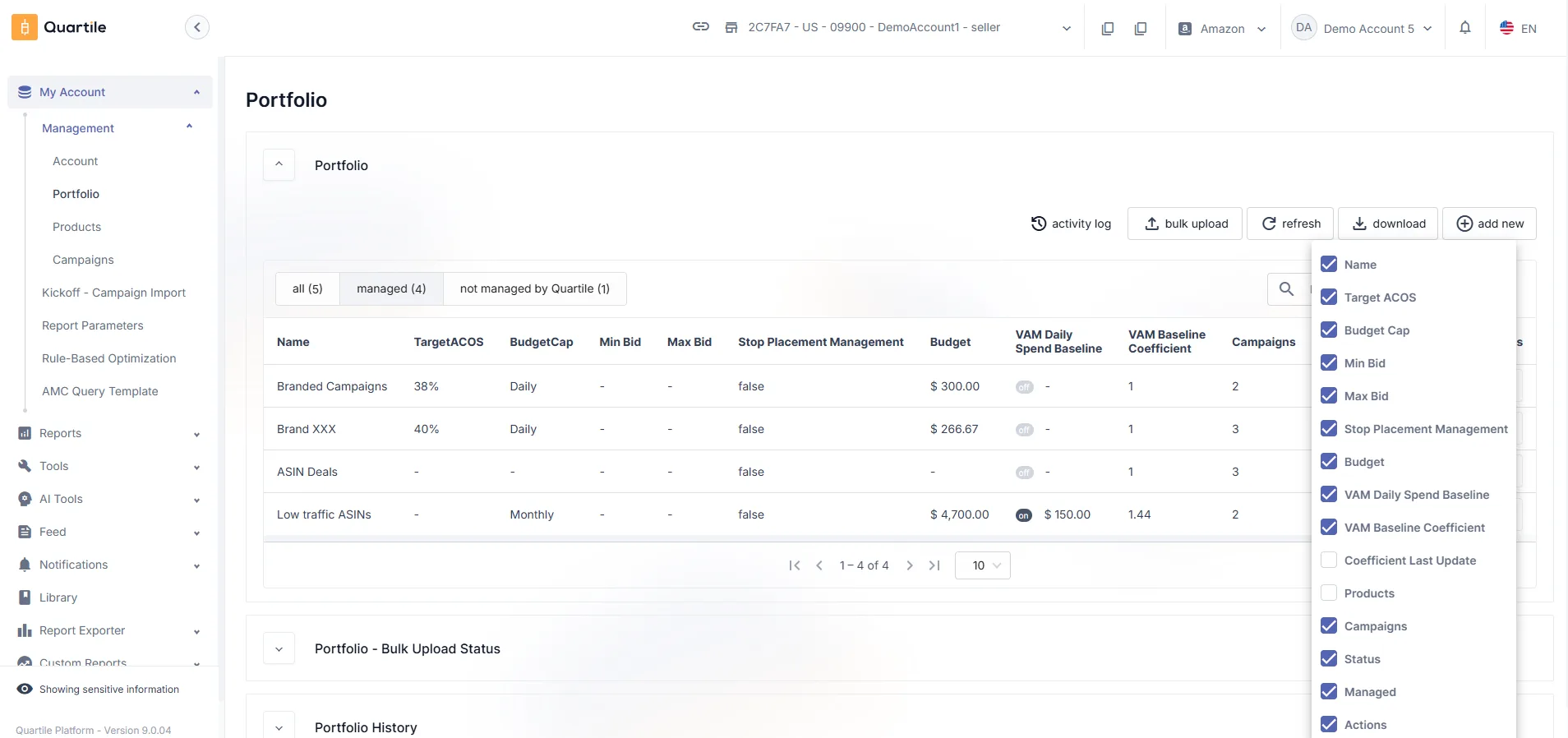Click the Reports sidebar icon

click(x=25, y=433)
